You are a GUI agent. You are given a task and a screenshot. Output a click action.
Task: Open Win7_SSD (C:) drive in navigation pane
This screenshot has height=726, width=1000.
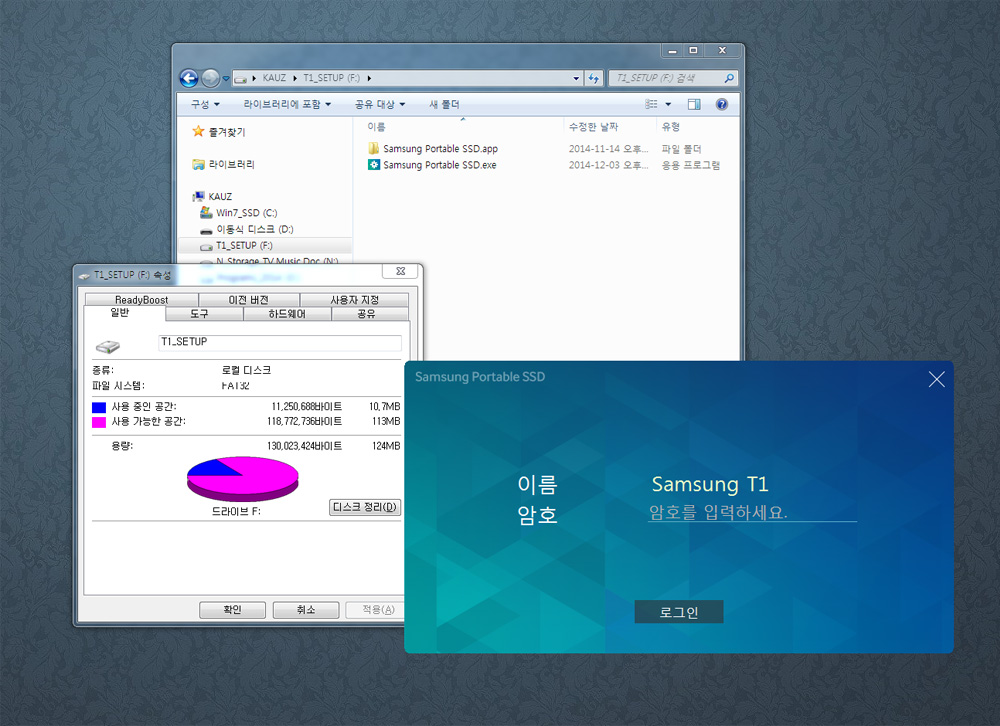246,213
